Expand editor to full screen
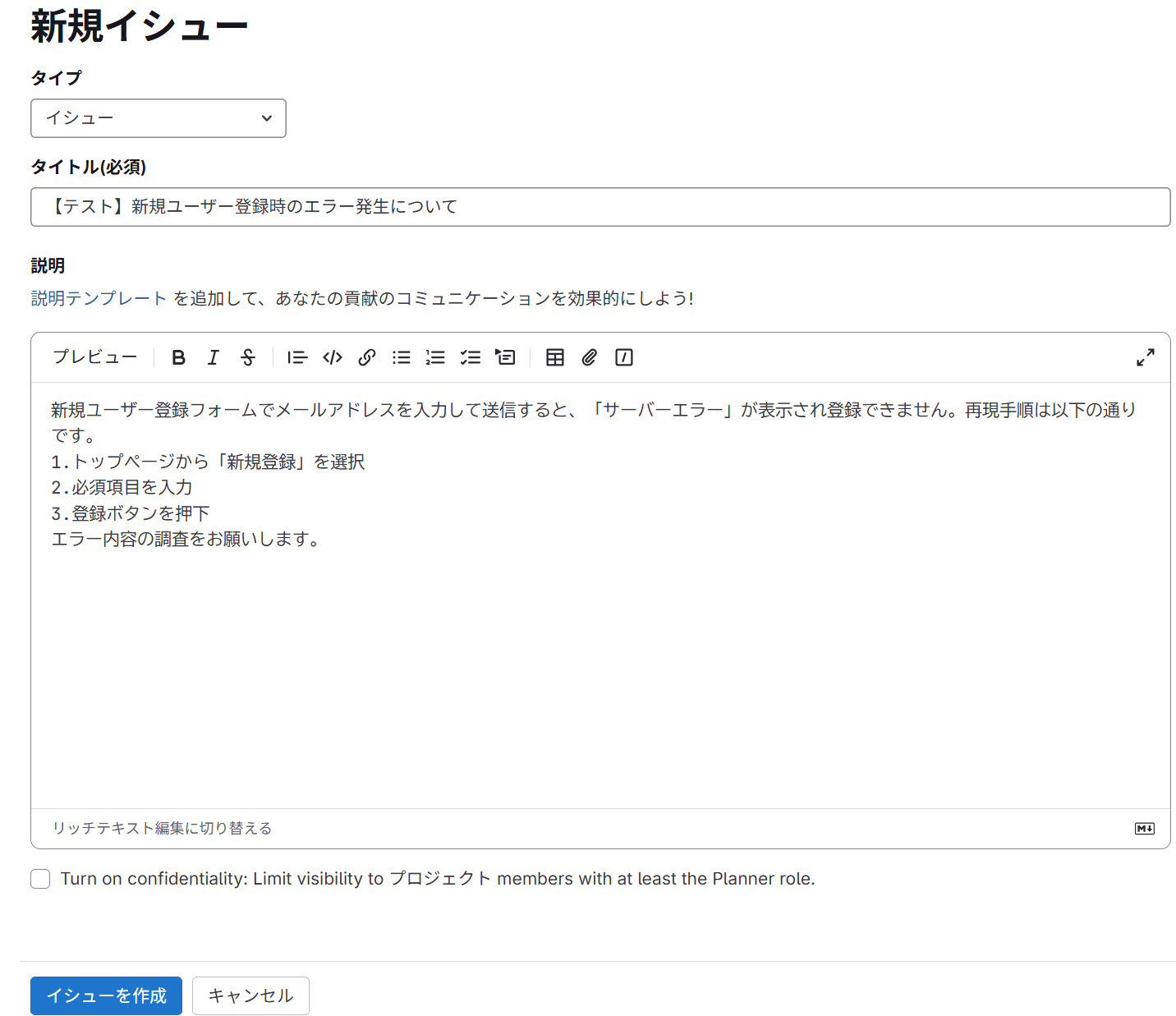 (1146, 357)
